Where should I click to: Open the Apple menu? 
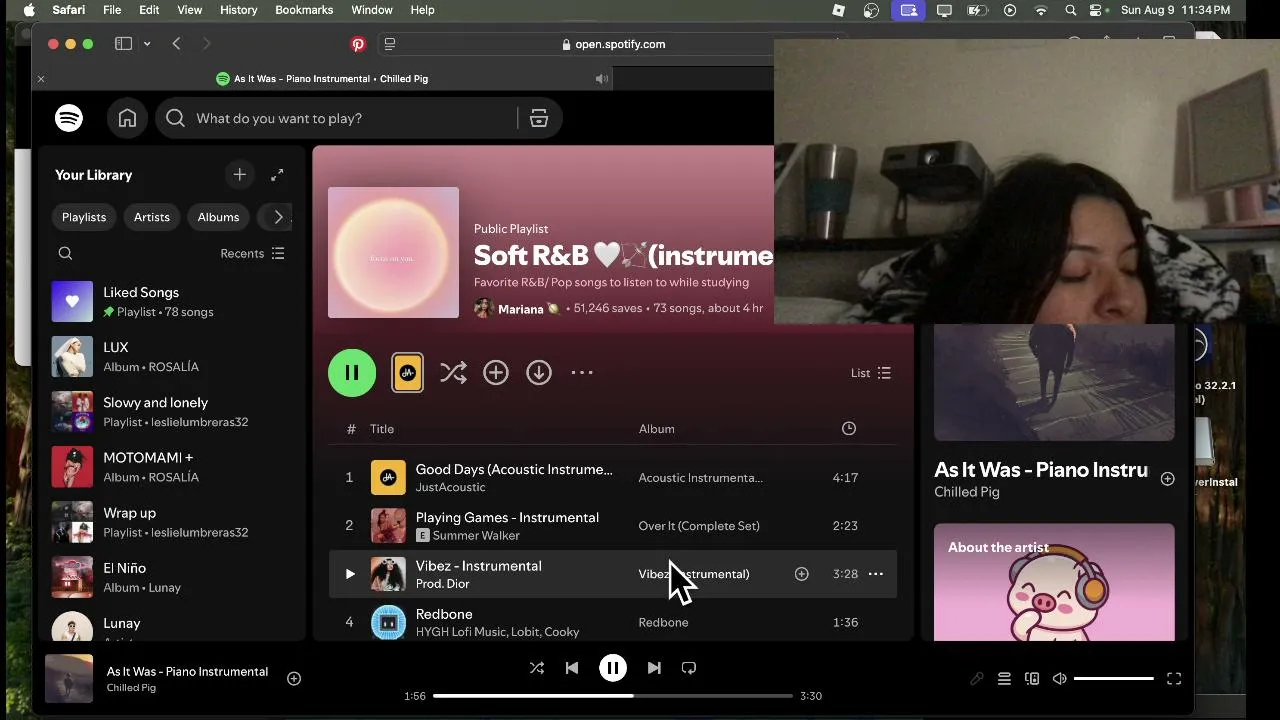(29, 10)
